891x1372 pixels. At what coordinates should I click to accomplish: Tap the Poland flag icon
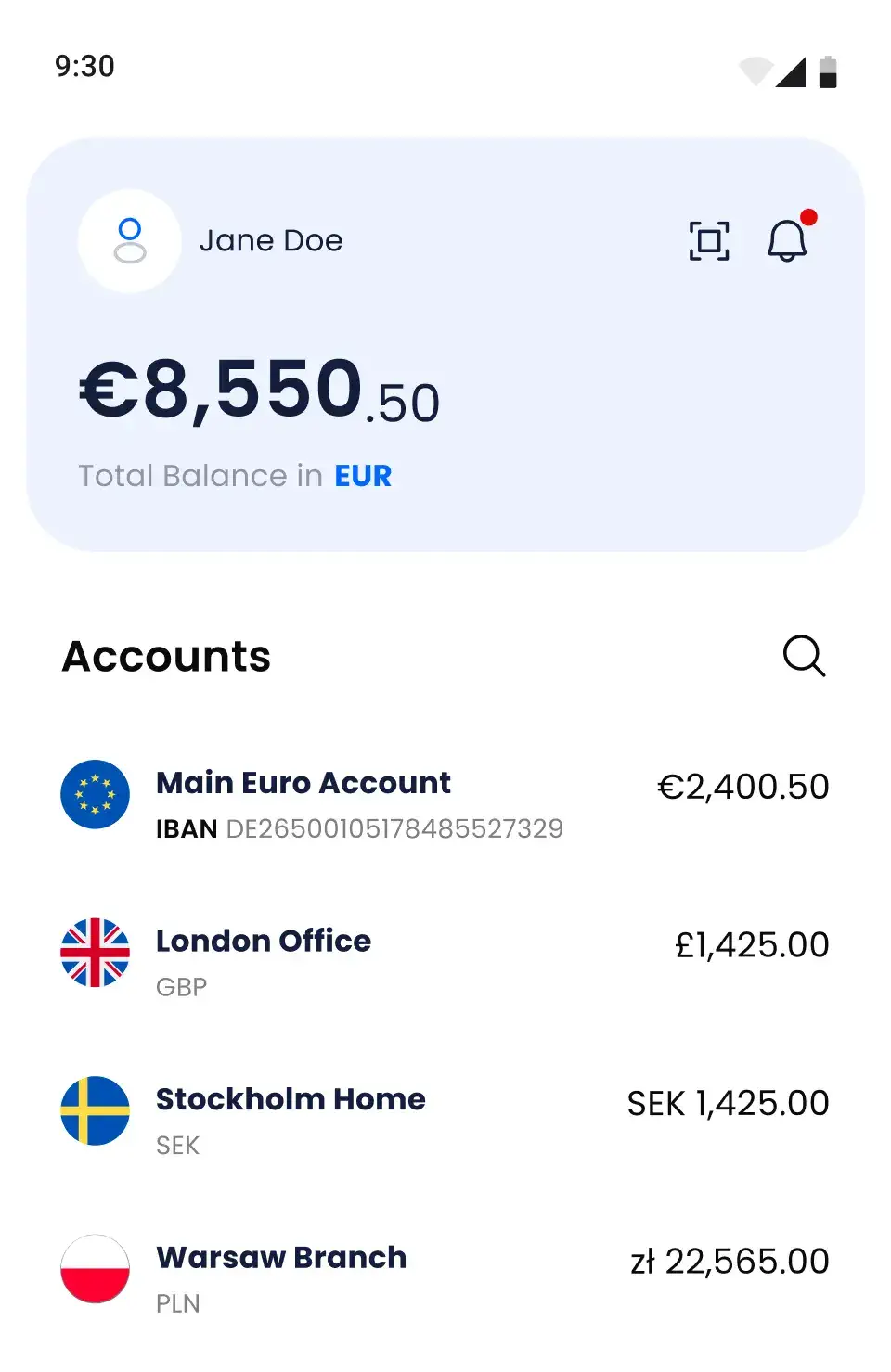click(x=95, y=1269)
